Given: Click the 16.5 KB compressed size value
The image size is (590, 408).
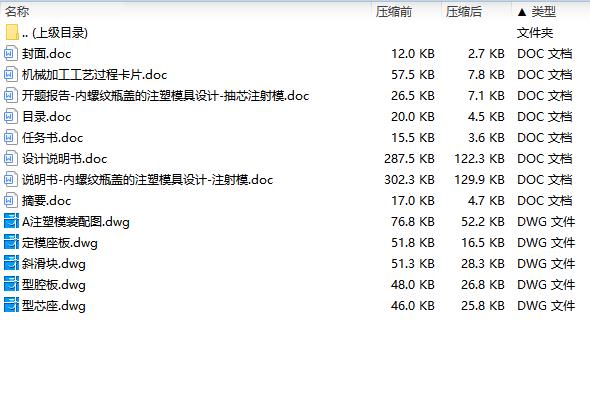Looking at the screenshot, I should 483,243.
